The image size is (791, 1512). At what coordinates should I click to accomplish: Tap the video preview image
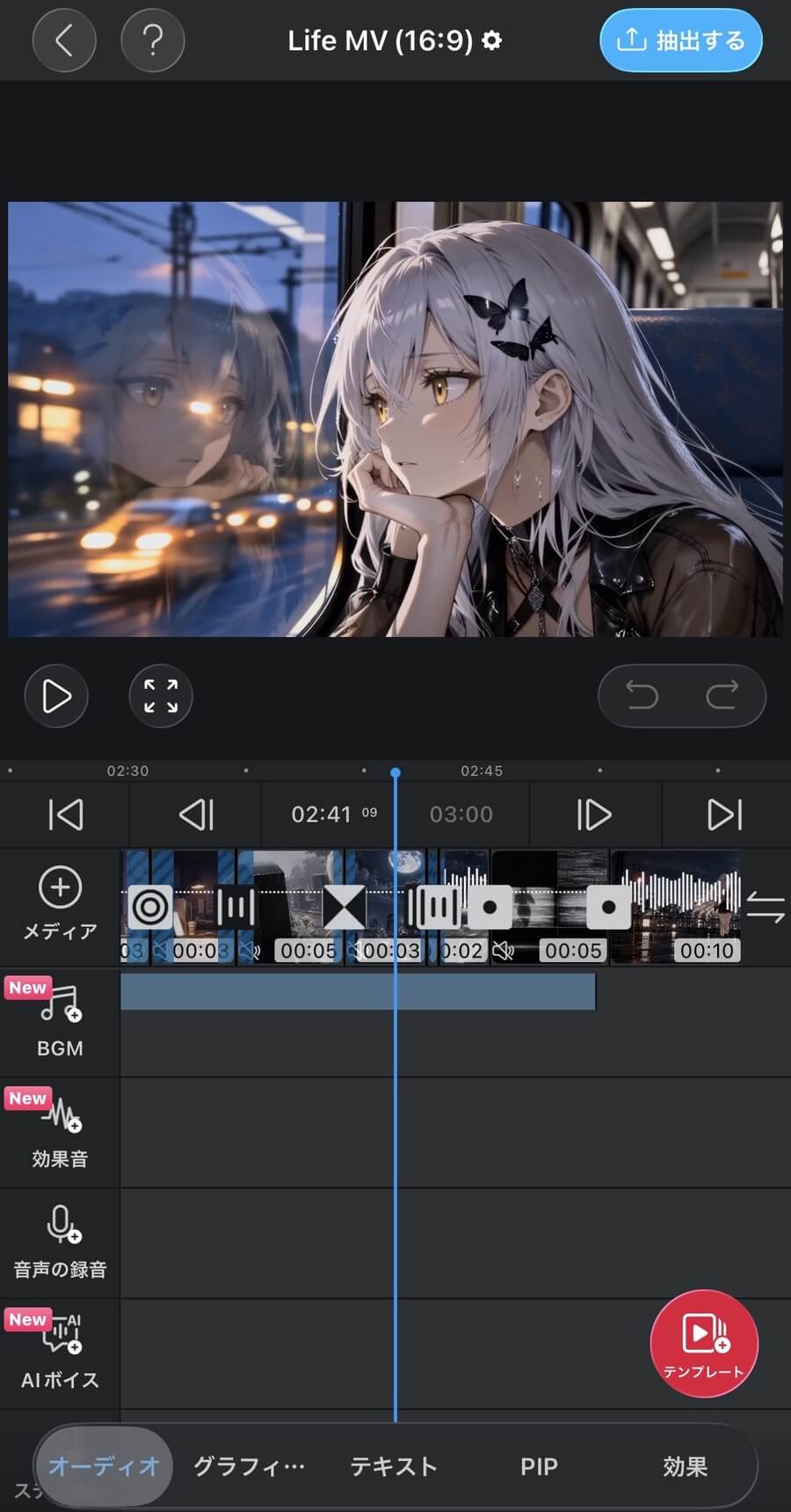tap(395, 419)
